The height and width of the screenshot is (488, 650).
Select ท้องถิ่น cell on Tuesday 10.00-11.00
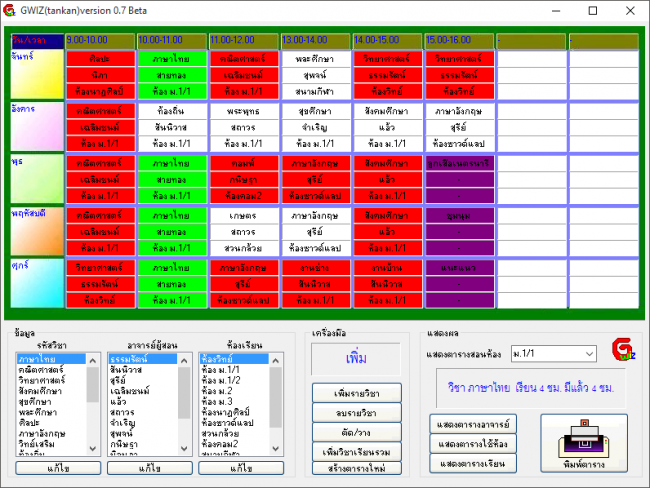click(x=172, y=111)
